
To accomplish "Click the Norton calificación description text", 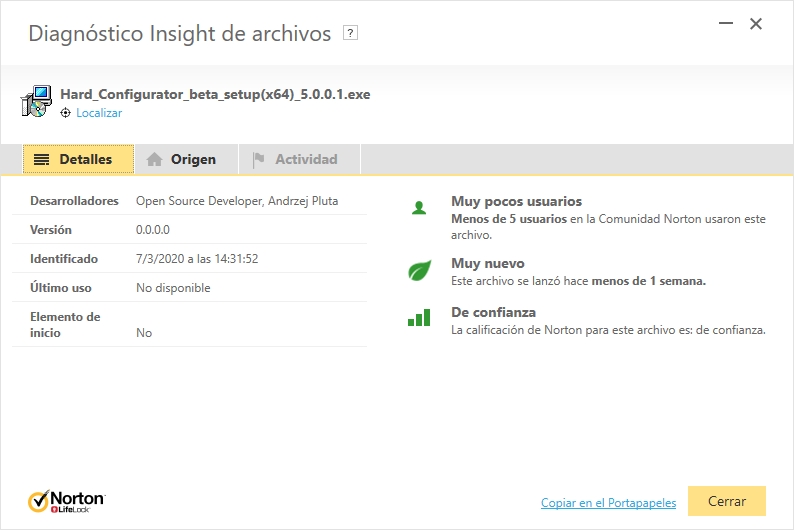I will 608,330.
